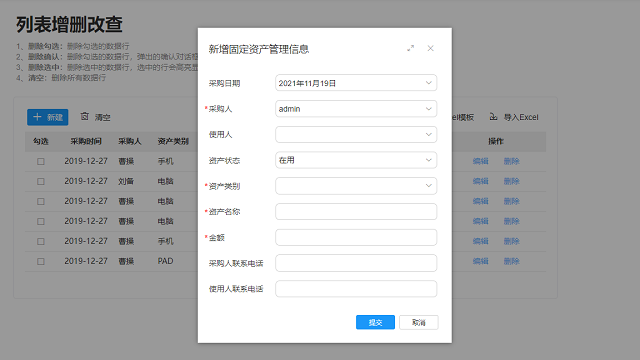
Task: Open the 采购日期 date dropdown
Action: [x=429, y=83]
